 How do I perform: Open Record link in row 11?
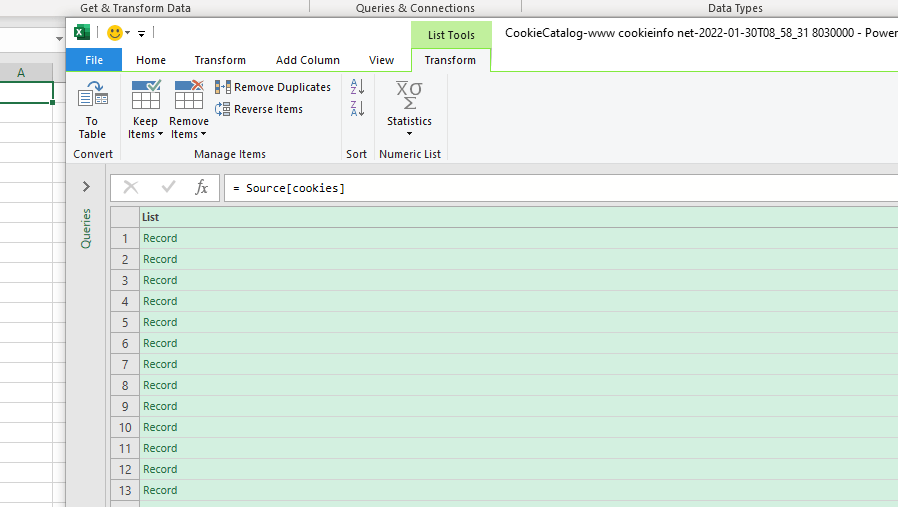[160, 449]
